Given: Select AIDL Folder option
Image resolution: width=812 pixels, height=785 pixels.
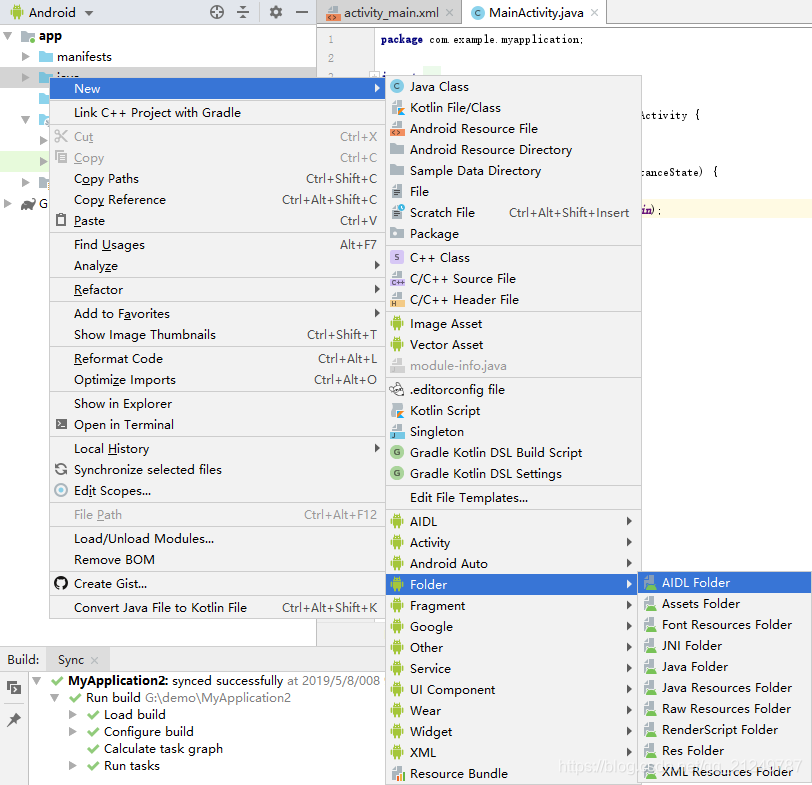Looking at the screenshot, I should 724,583.
